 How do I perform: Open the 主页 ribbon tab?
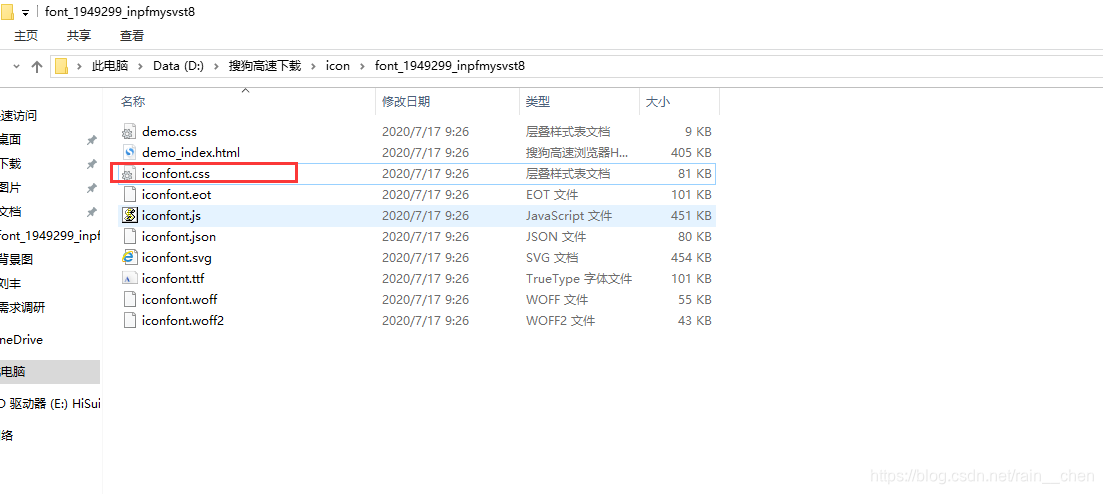click(26, 35)
